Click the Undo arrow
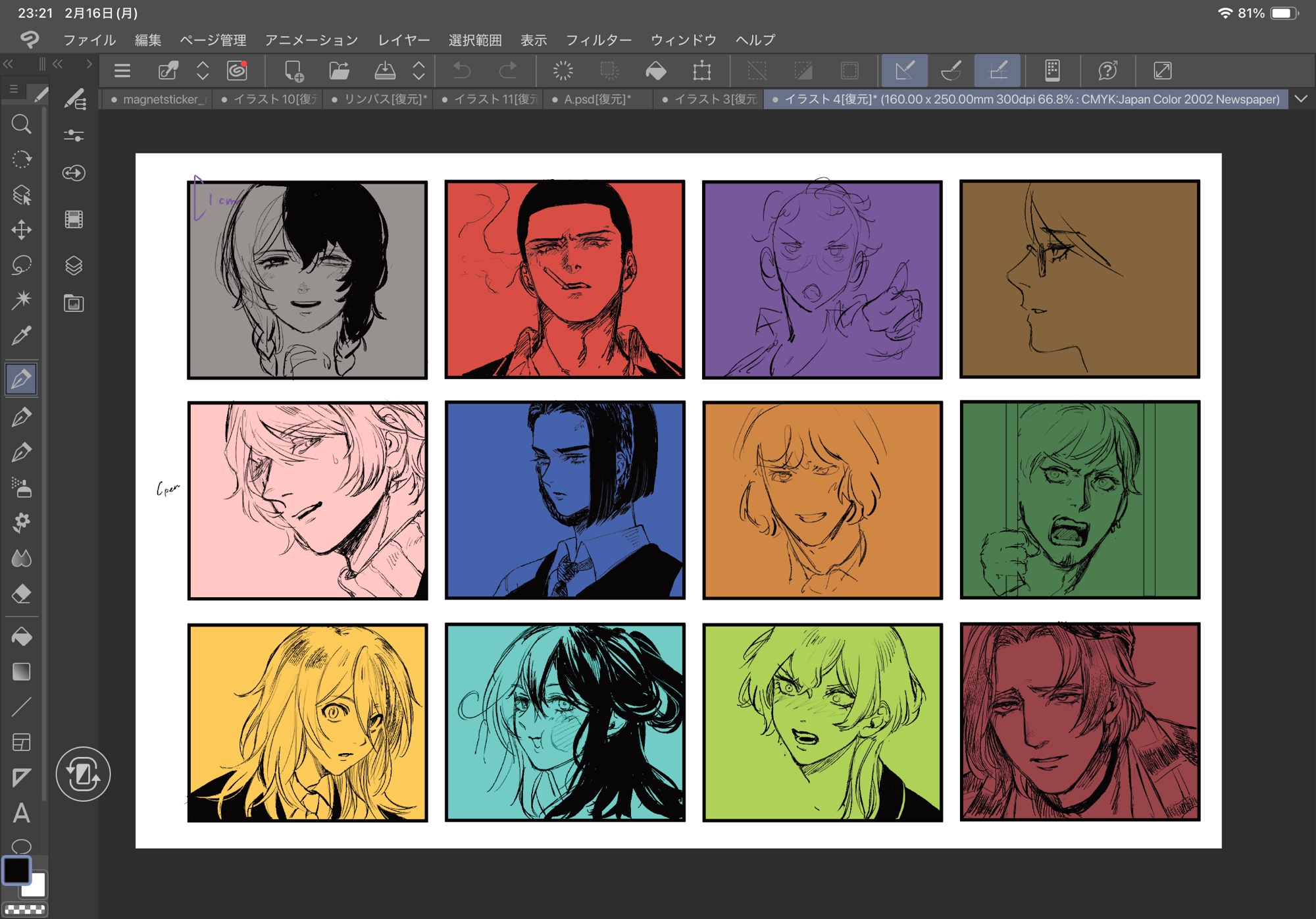Image resolution: width=1316 pixels, height=919 pixels. coord(462,70)
